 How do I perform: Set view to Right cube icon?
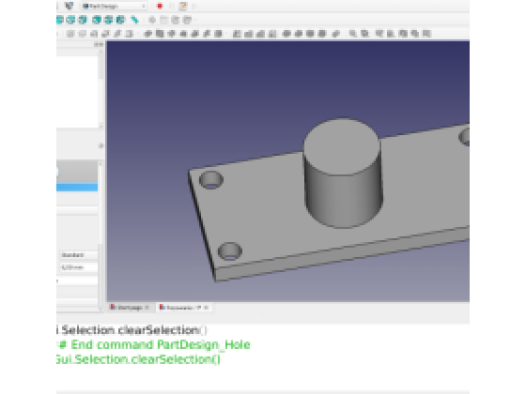[83, 20]
